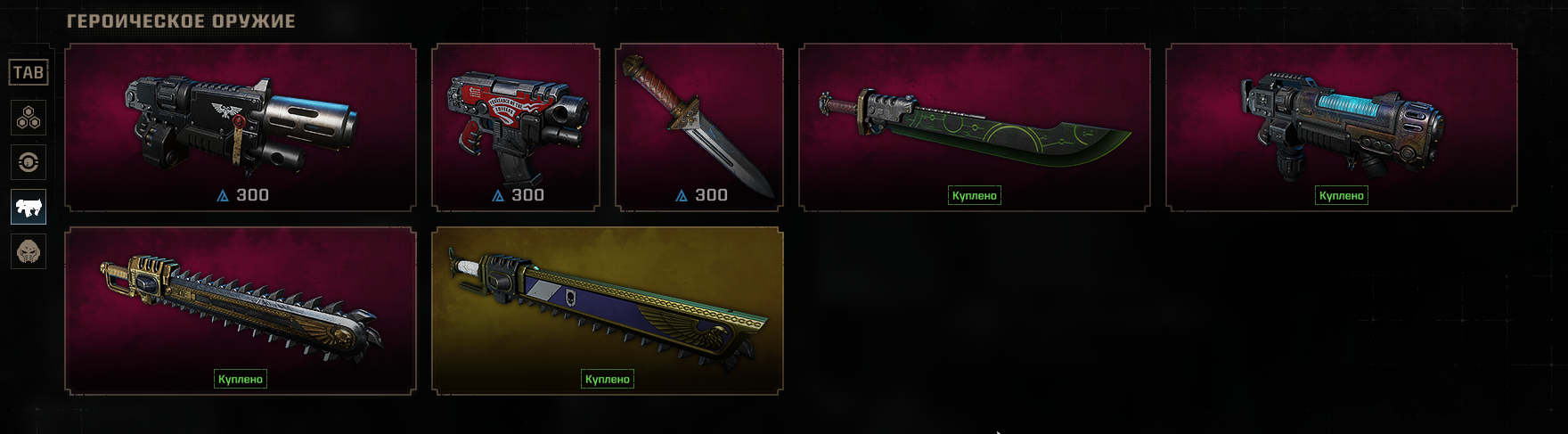
Task: Click Куплено label on green sword
Action: pyautogui.click(x=975, y=195)
